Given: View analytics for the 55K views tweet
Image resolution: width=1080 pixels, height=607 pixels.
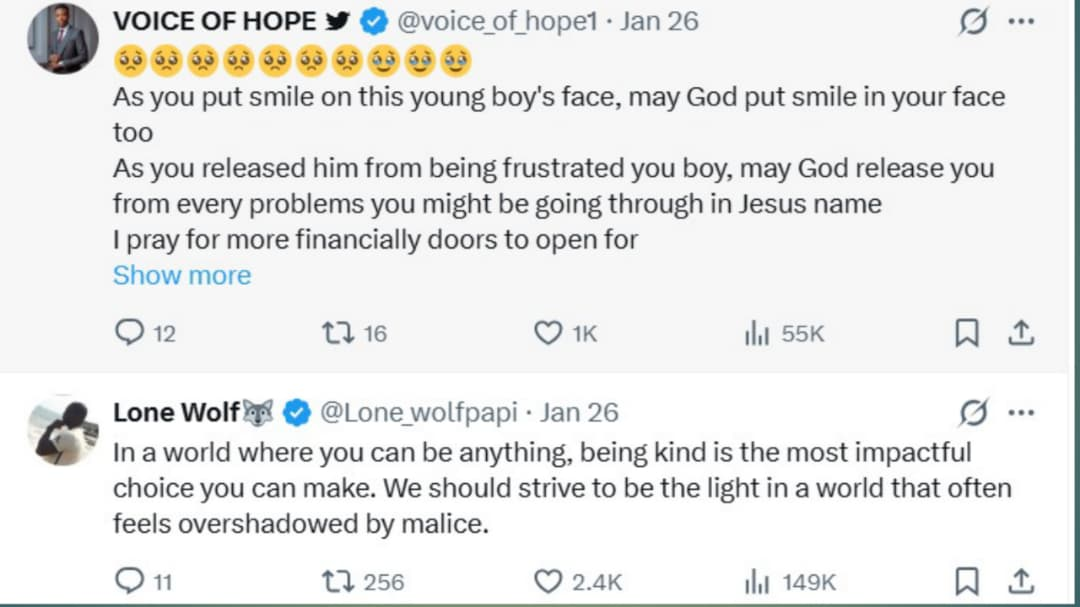Looking at the screenshot, I should (x=757, y=333).
